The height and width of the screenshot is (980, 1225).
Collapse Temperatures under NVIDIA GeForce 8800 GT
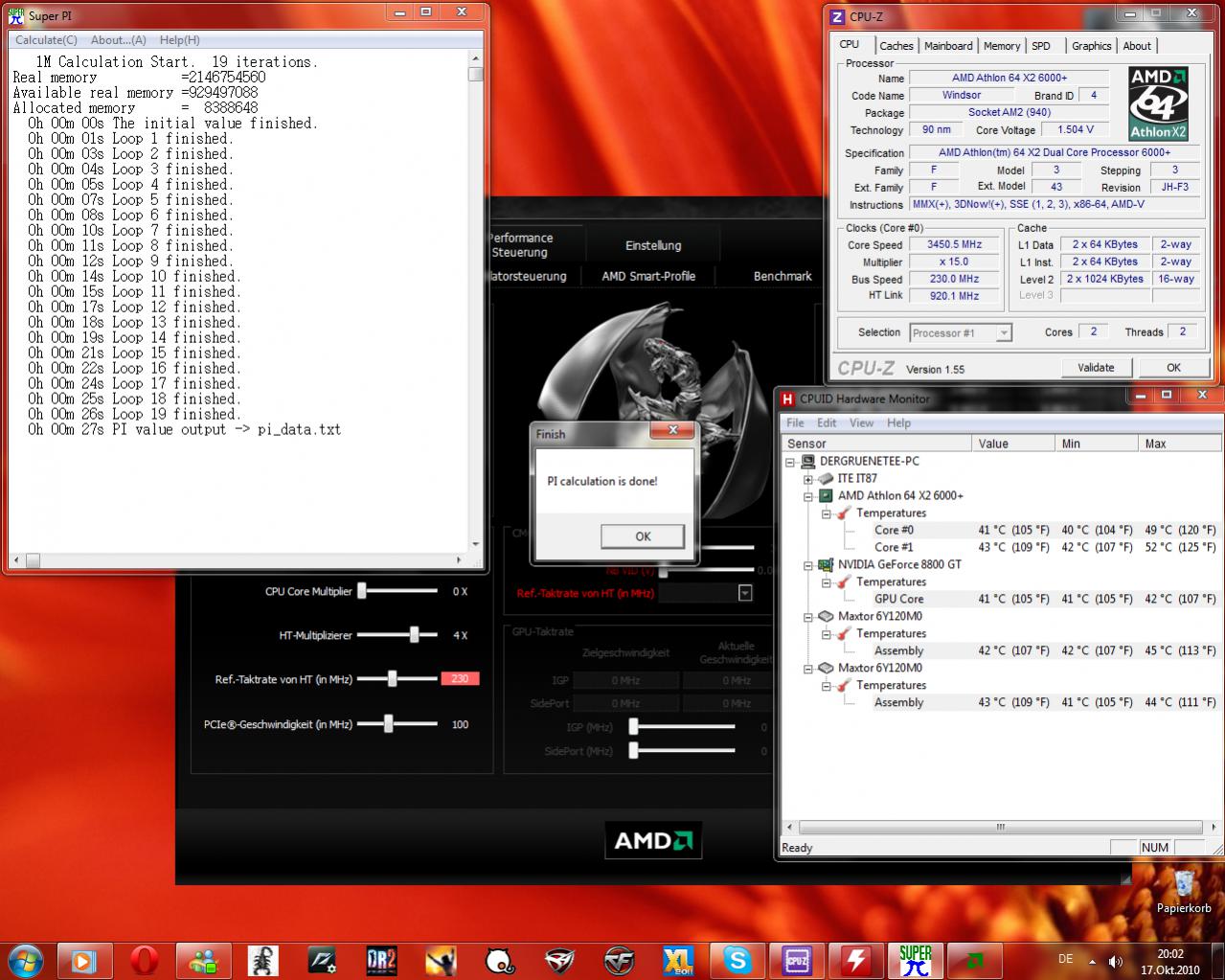coord(826,582)
